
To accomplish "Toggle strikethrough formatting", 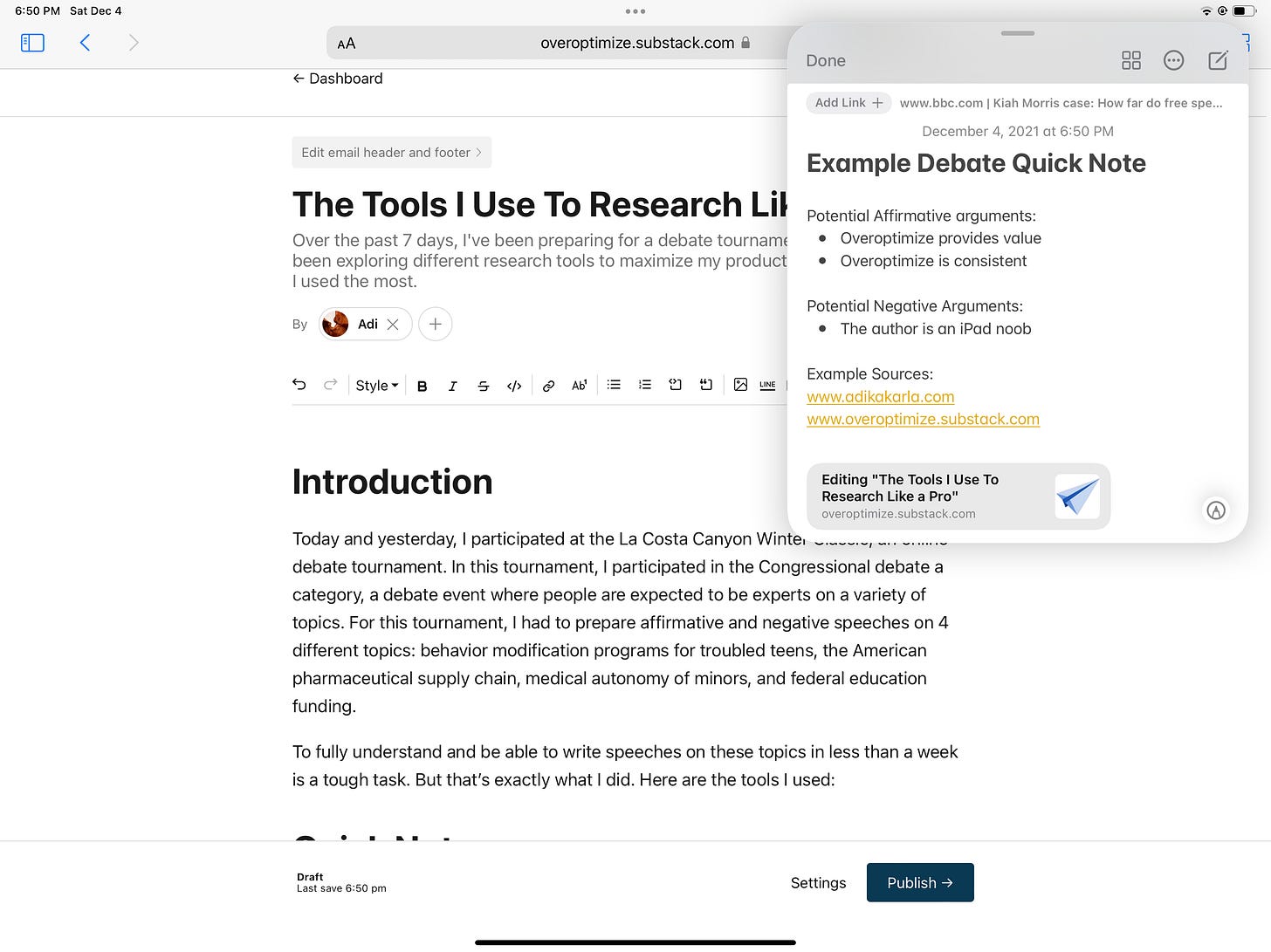I will (483, 386).
